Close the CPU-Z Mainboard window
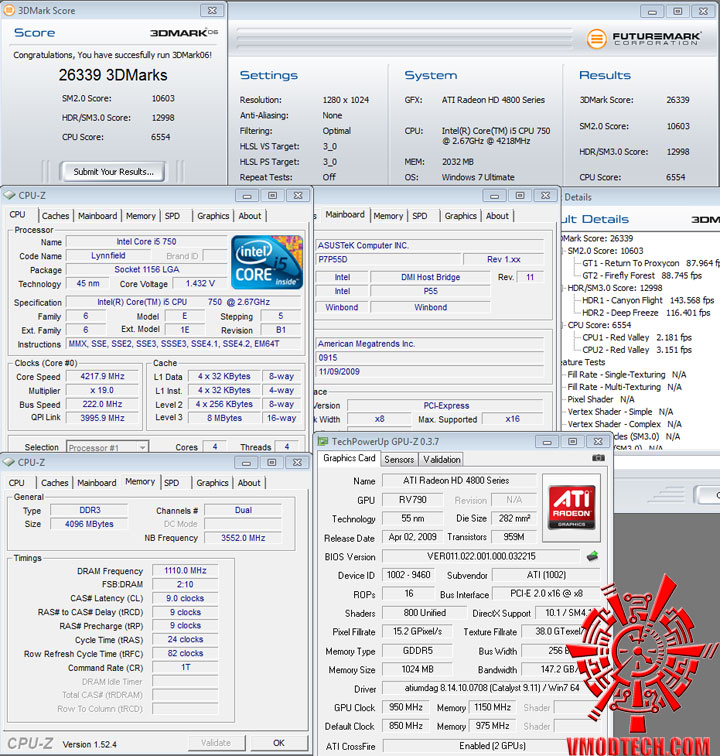Image resolution: width=720 pixels, height=756 pixels. pos(545,195)
